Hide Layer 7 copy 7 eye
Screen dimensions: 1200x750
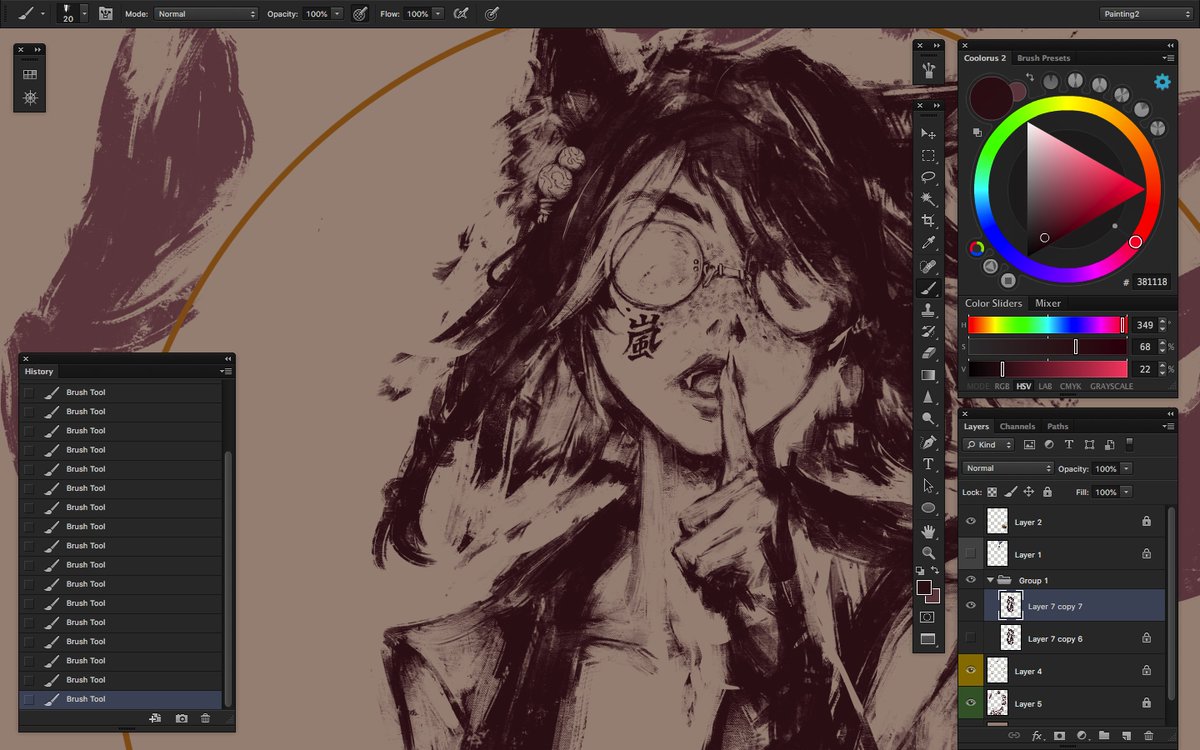970,605
